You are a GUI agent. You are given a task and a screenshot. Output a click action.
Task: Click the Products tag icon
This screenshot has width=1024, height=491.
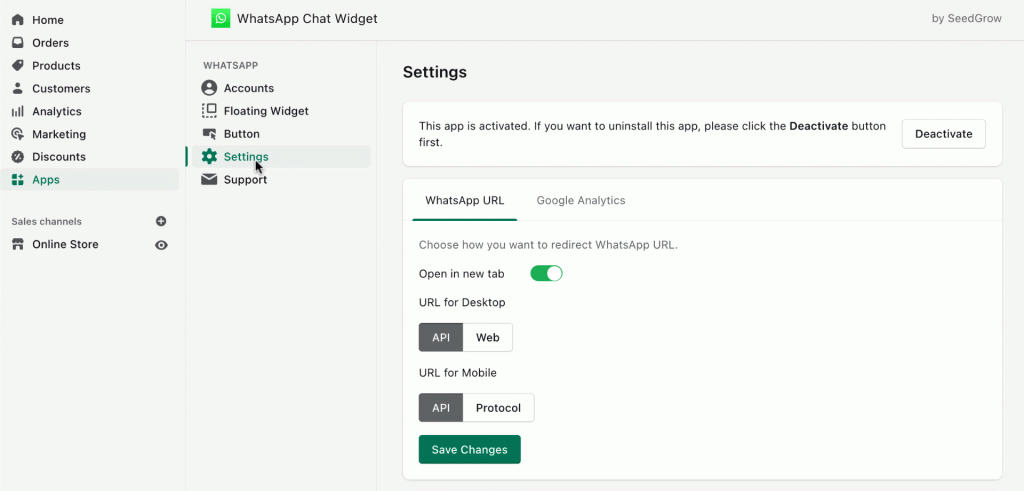pos(17,66)
